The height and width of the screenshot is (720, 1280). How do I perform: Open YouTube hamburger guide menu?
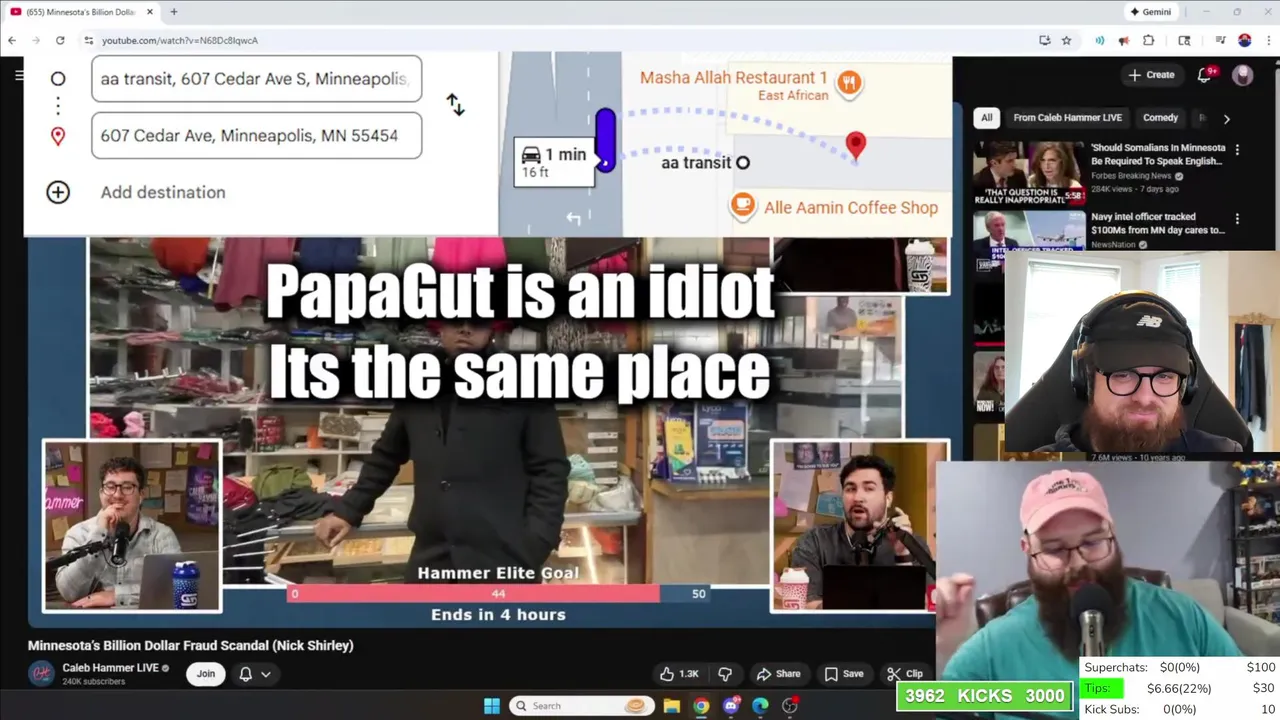pos(18,74)
